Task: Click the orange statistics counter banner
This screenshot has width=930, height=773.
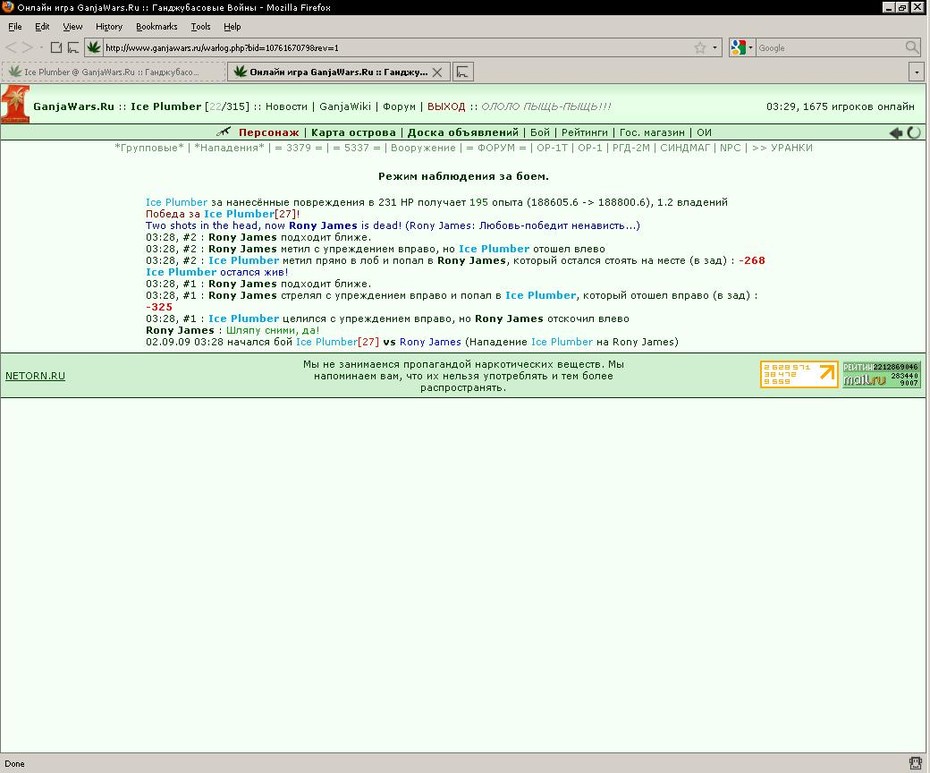Action: (799, 374)
